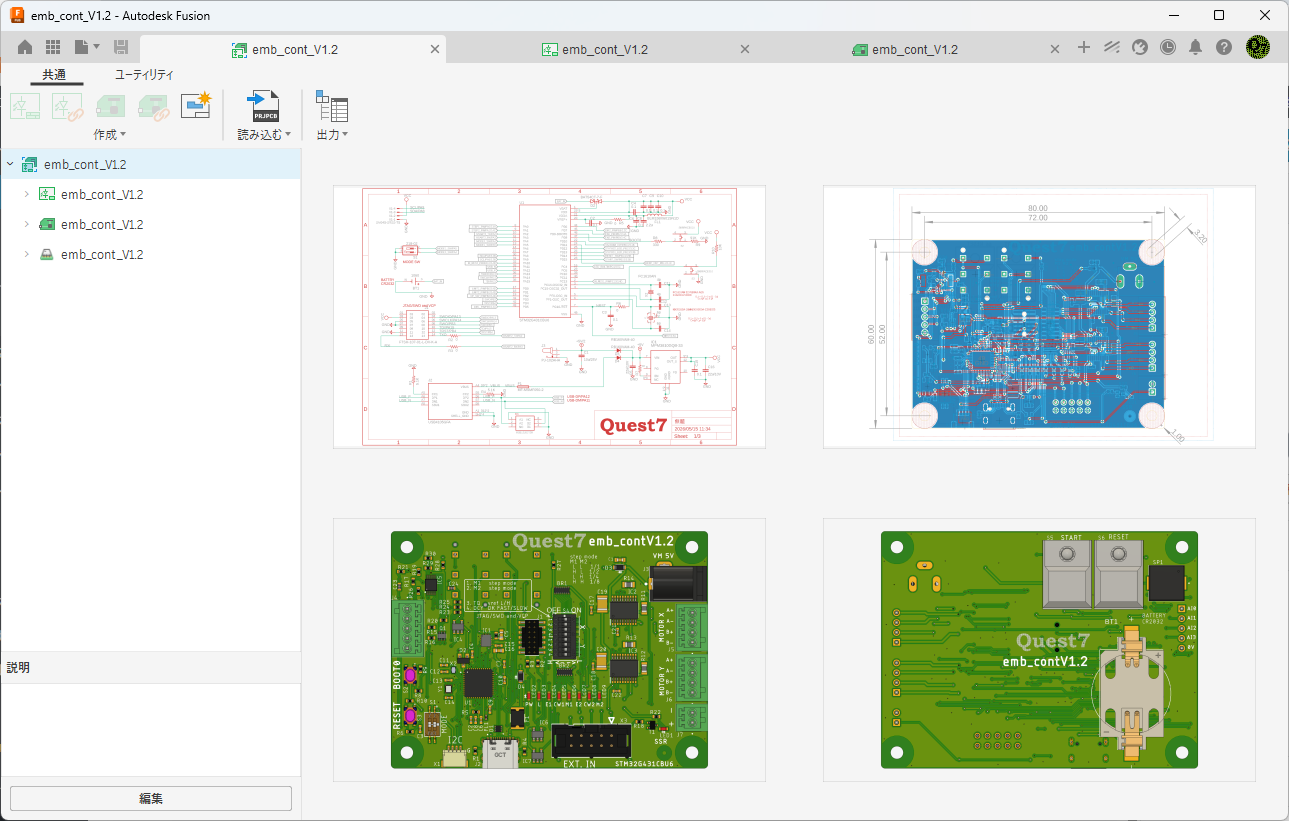
Task: Select the electronics design document tab
Action: (x=292, y=49)
